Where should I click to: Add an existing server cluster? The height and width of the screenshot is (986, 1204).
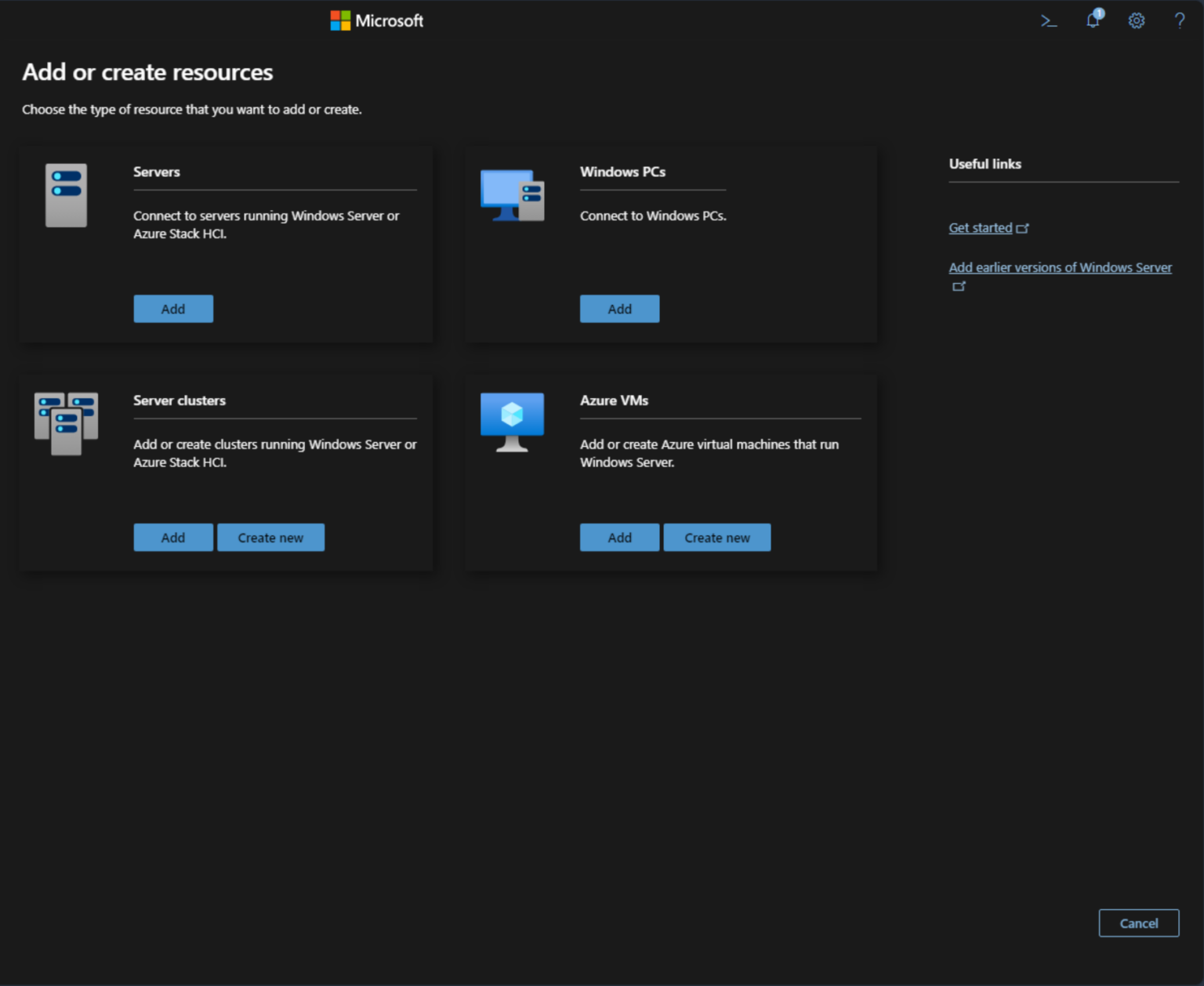point(173,537)
